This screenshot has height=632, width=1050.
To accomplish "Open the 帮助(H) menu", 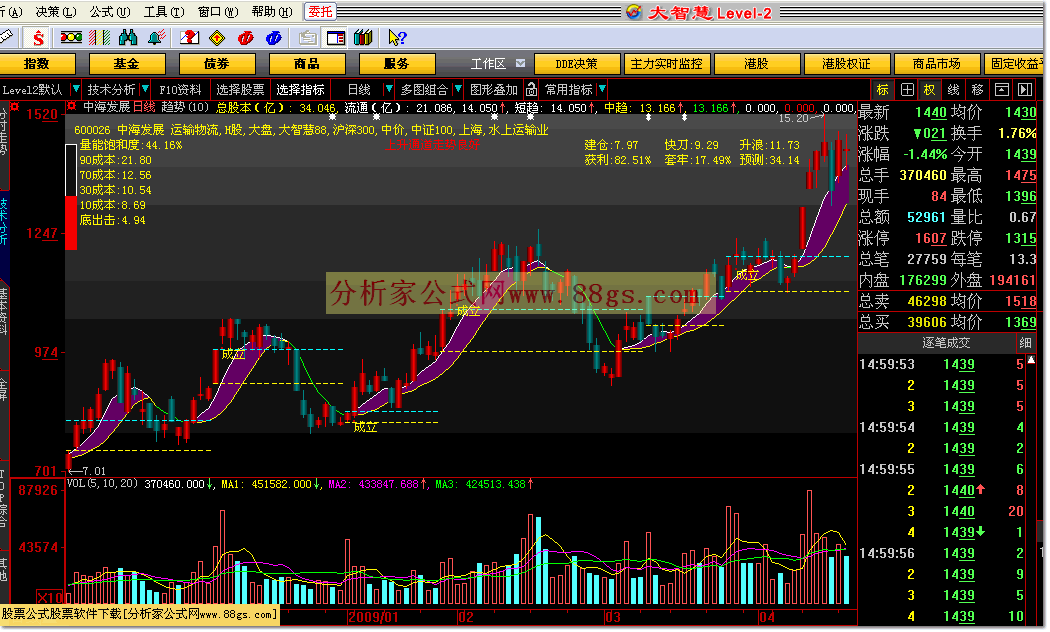I will (x=273, y=12).
